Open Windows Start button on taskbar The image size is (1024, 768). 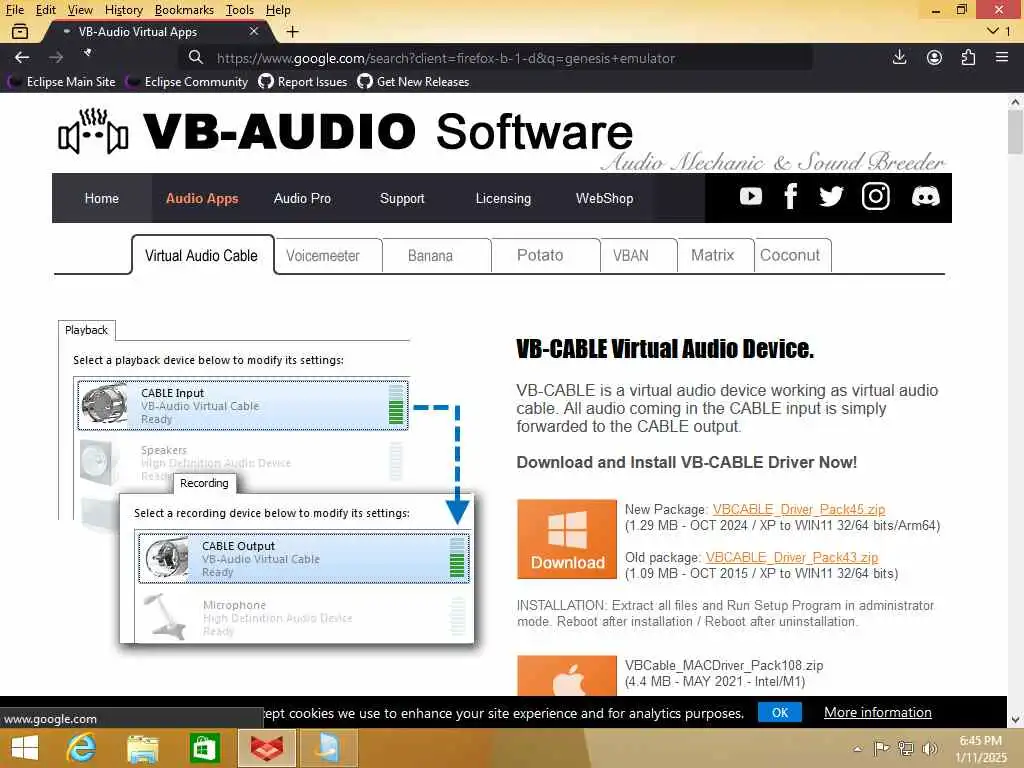pyautogui.click(x=25, y=748)
